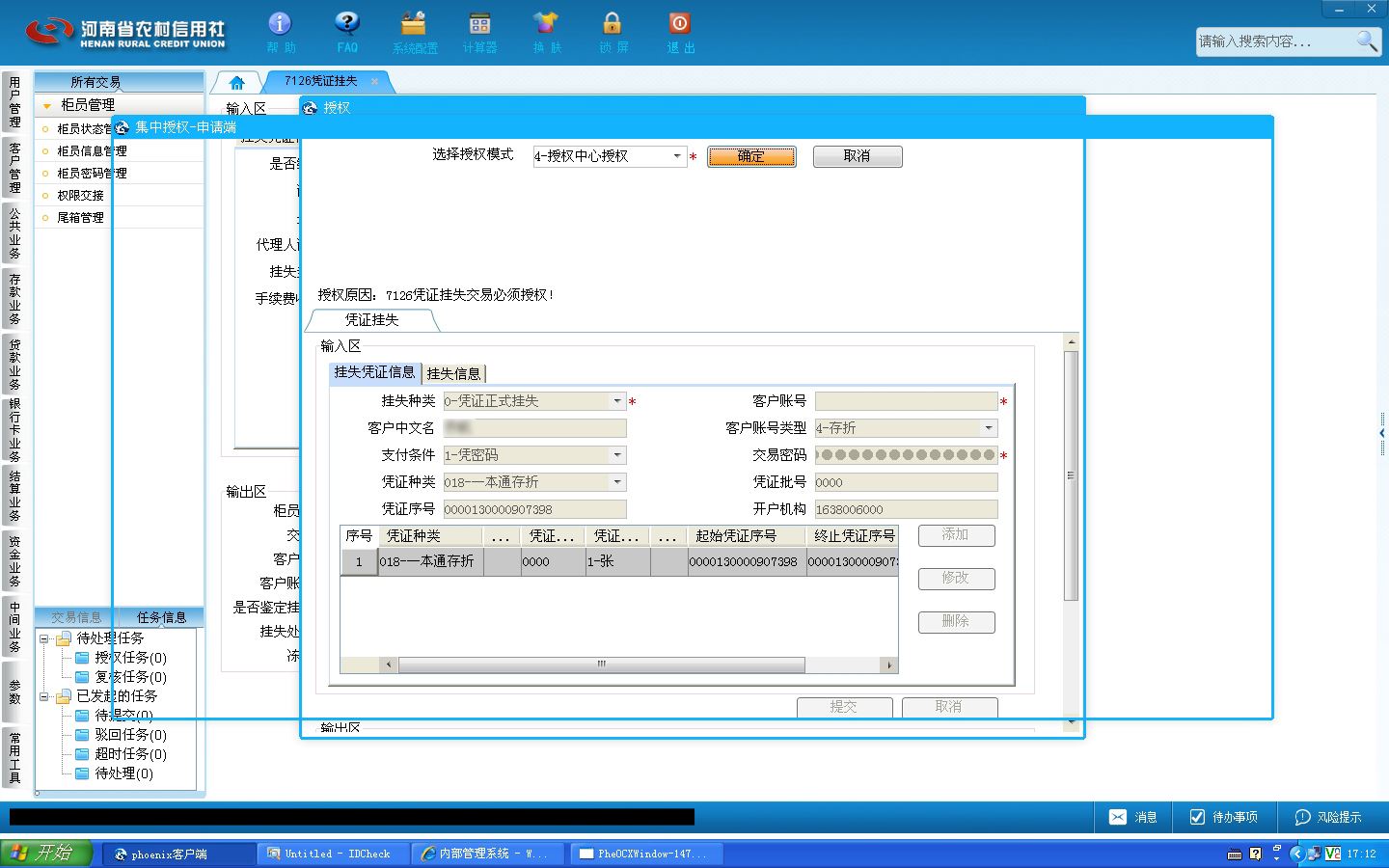Image resolution: width=1389 pixels, height=868 pixels.
Task: Click the 删除 button
Action: (956, 622)
